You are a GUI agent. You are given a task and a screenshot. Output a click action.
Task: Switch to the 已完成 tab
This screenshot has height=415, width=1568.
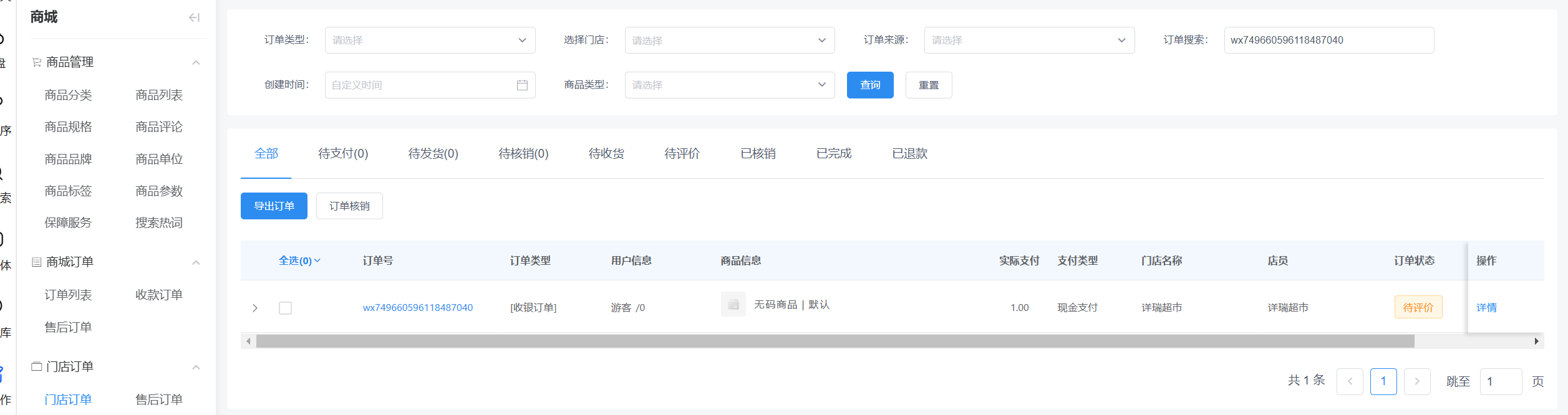[834, 153]
